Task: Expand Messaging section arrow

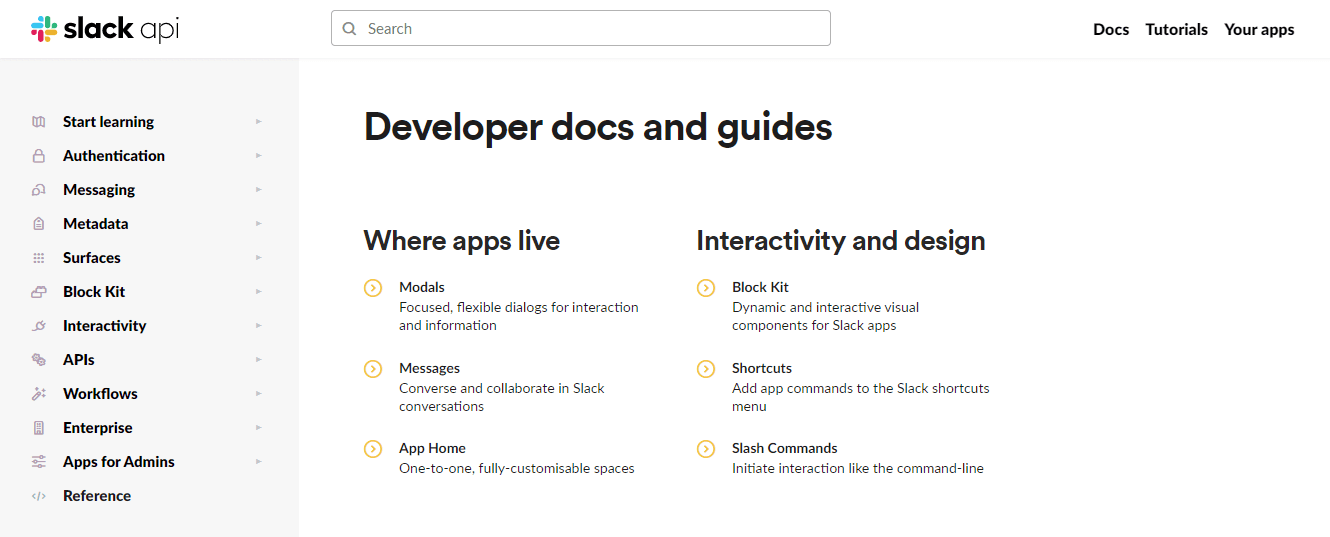Action: click(259, 190)
